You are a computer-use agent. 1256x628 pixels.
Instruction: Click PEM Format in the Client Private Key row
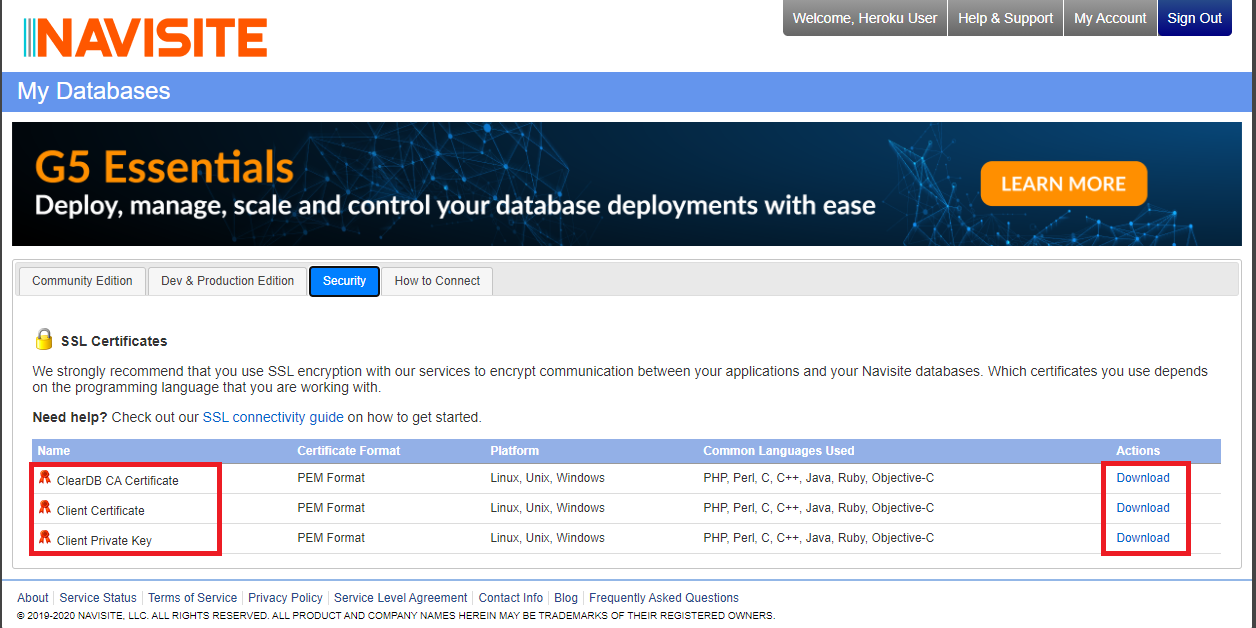(331, 538)
